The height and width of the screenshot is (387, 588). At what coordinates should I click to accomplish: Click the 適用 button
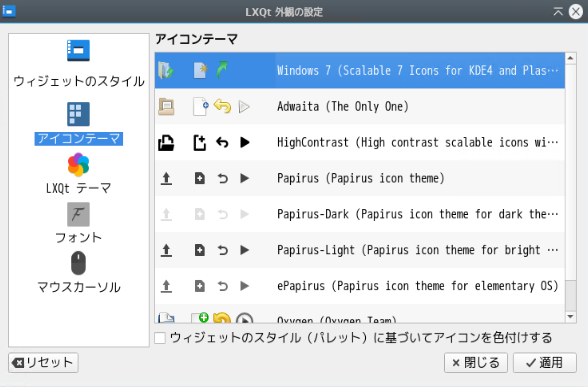(544, 363)
